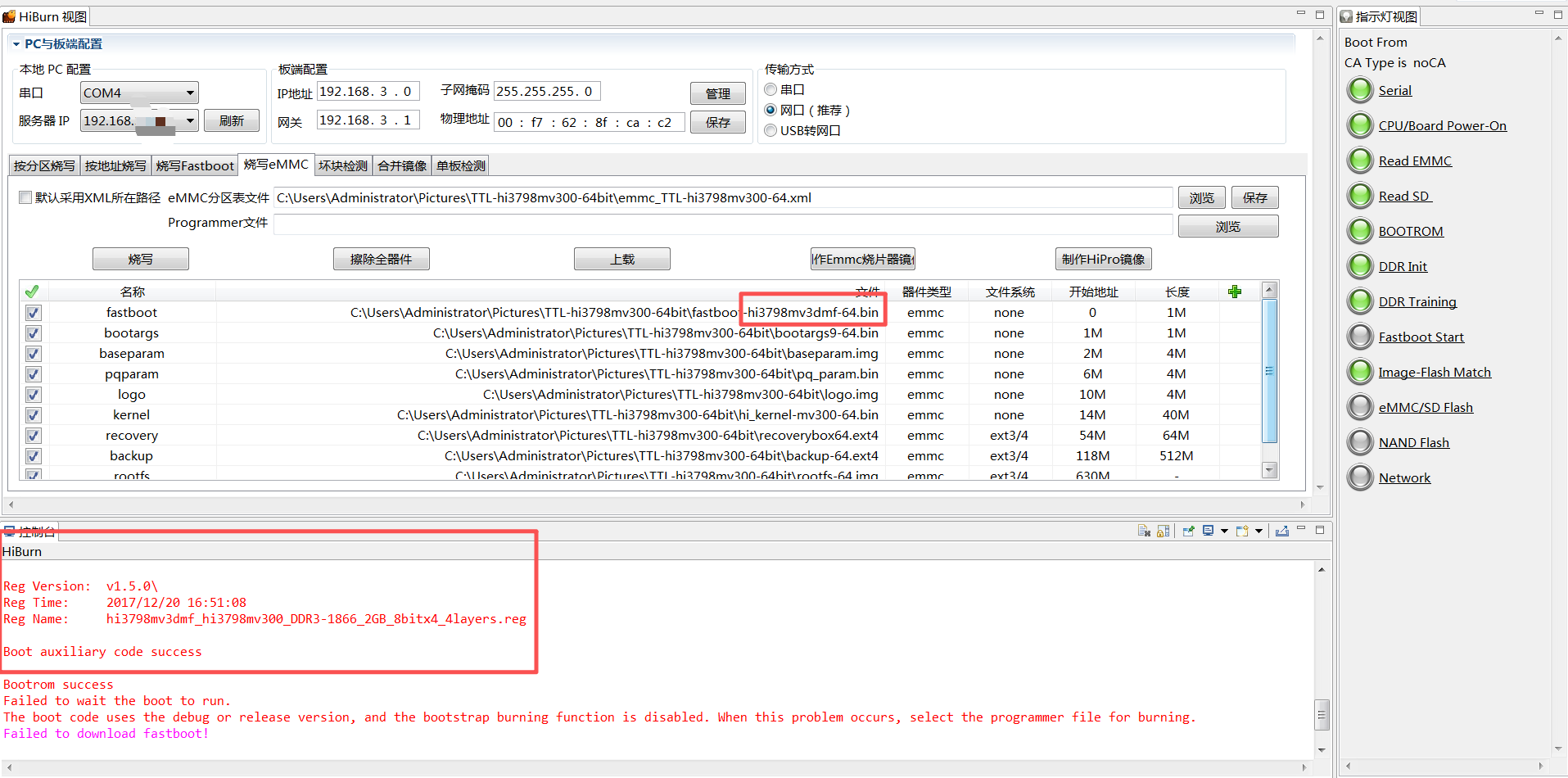Screen dimensions: 1568x778
Task: Click the eMMC分区表文件 path field
Action: (723, 197)
